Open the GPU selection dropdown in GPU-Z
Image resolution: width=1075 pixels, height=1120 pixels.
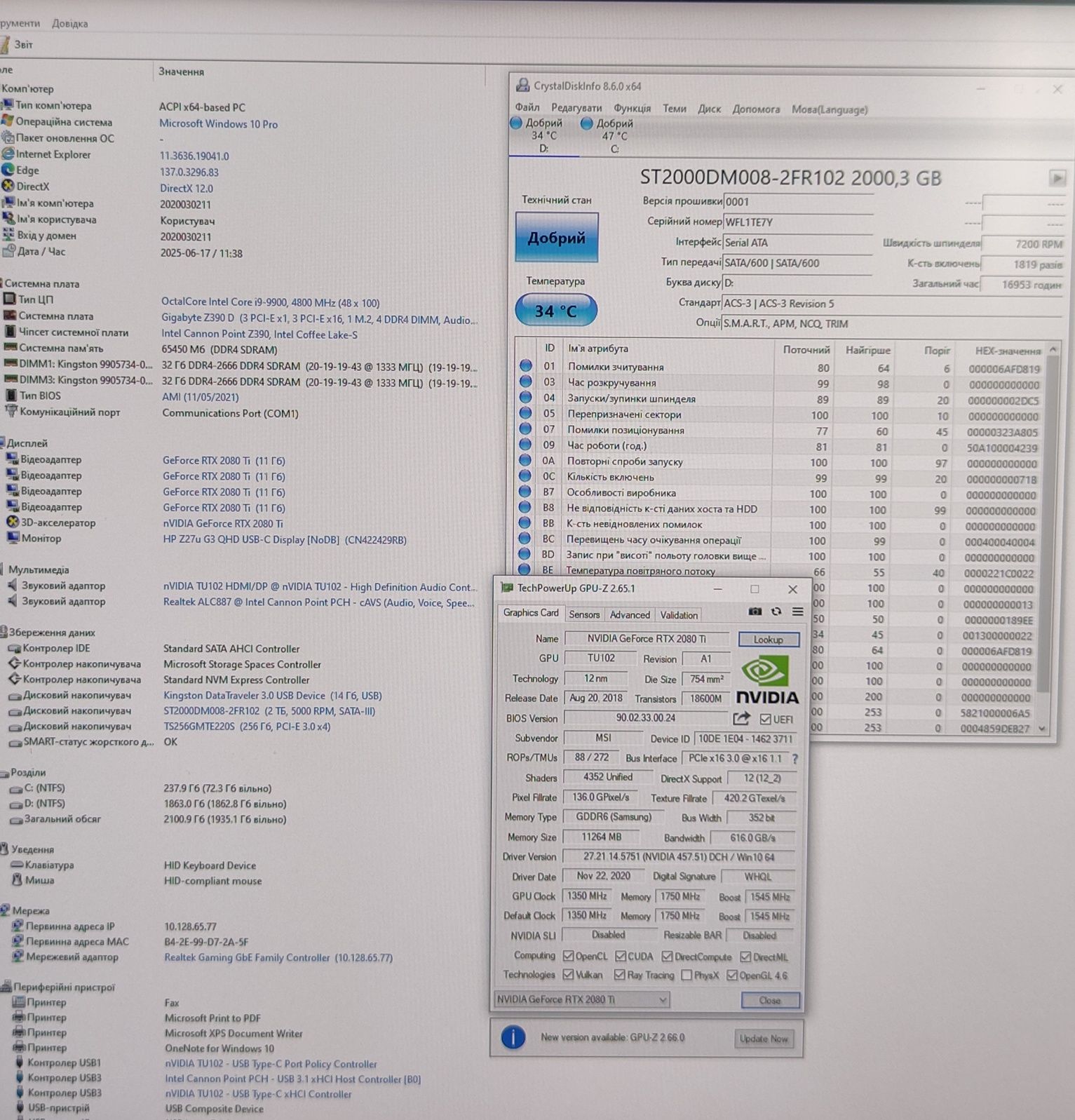582,999
